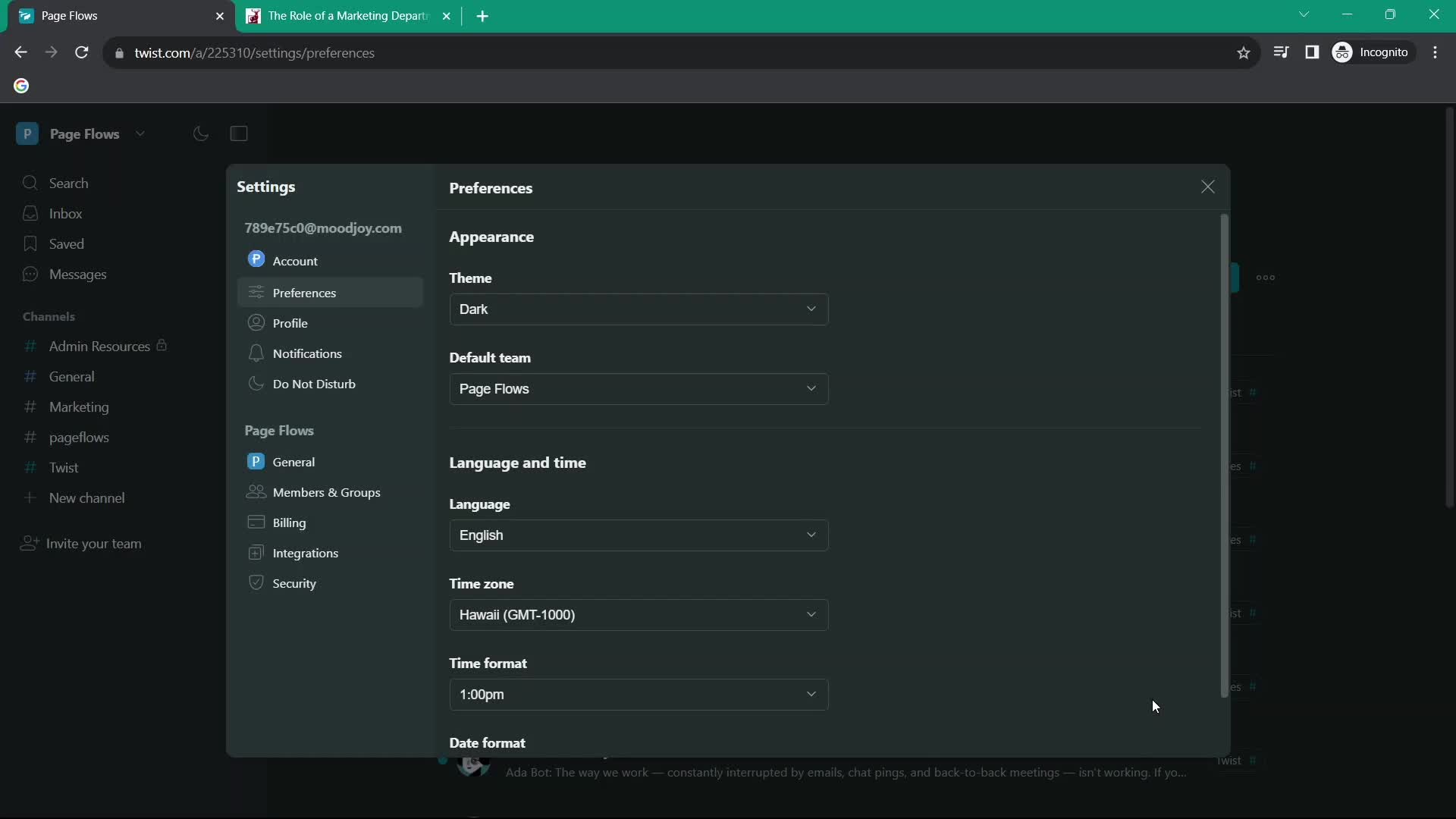Open Security settings section
Viewport: 1456px width, 819px height.
[x=294, y=583]
